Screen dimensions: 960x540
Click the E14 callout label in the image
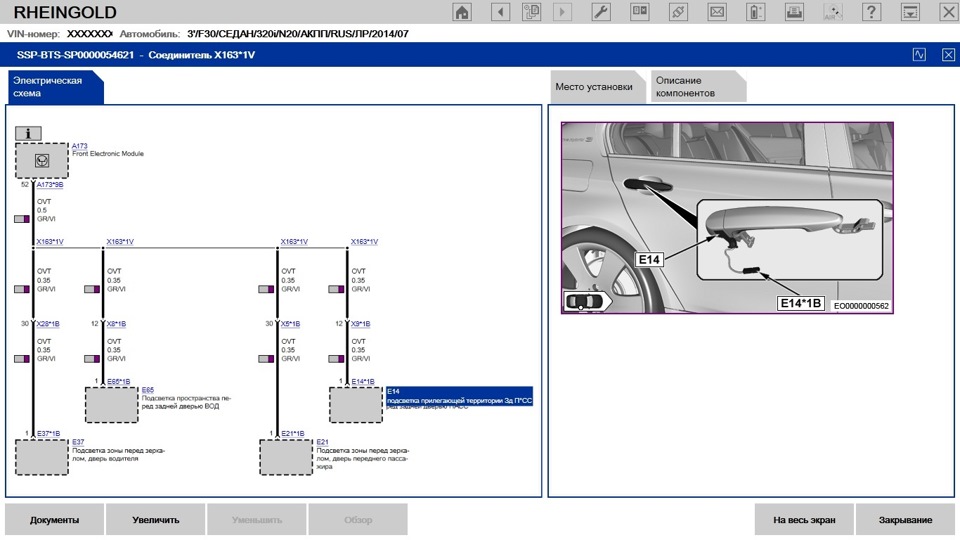point(649,260)
